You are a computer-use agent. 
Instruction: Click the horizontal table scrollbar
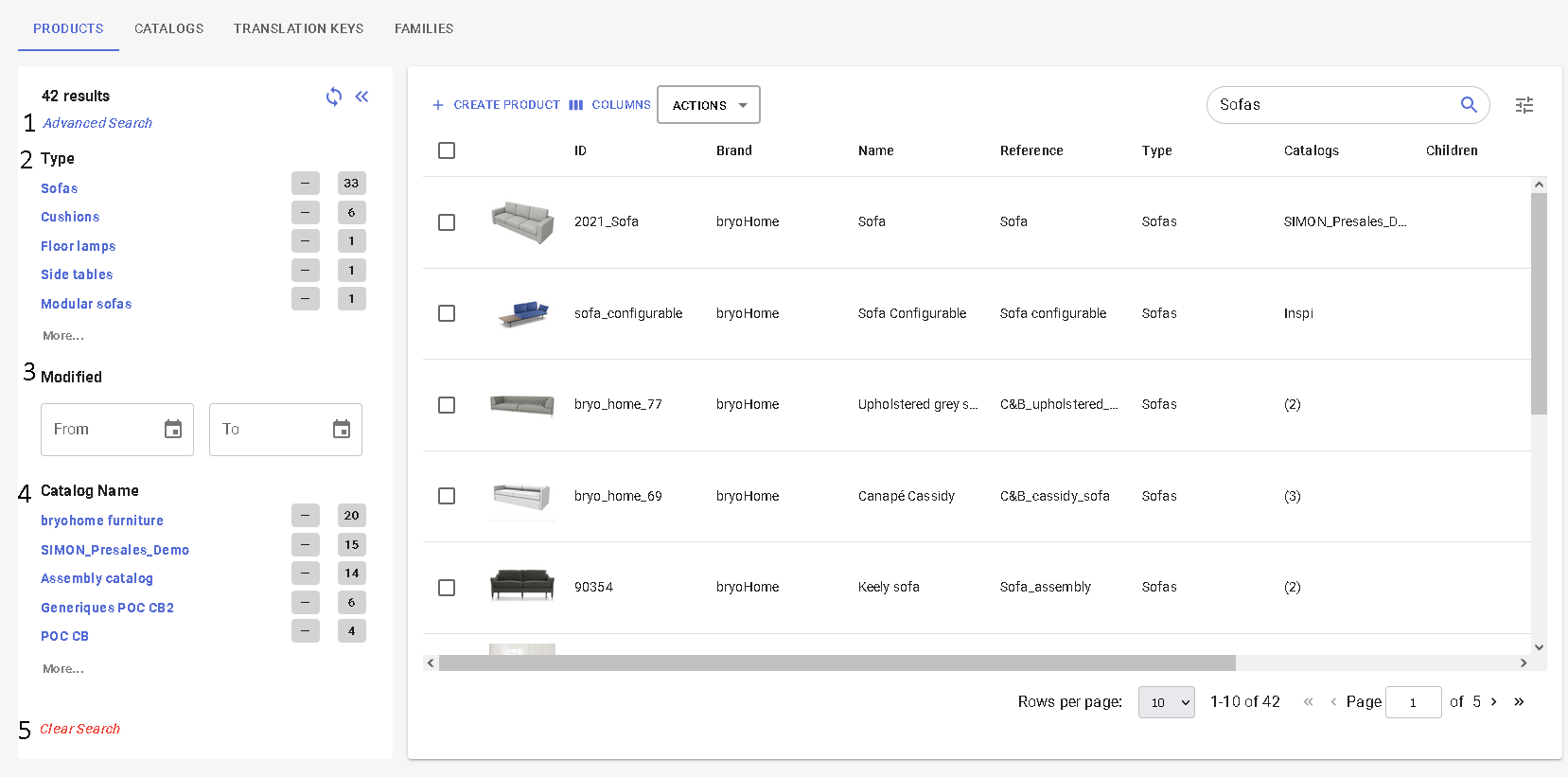837,663
